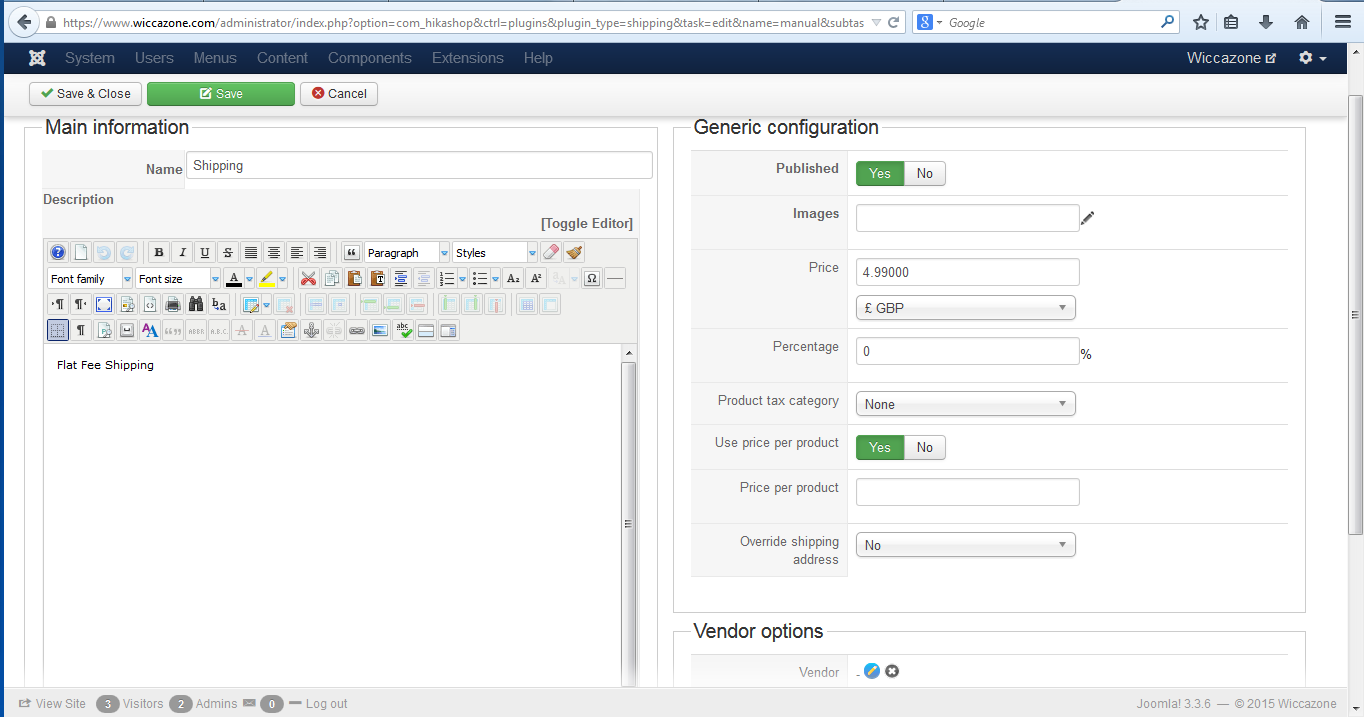This screenshot has width=1364, height=717.
Task: Apply the Blockquote icon
Action: (351, 253)
